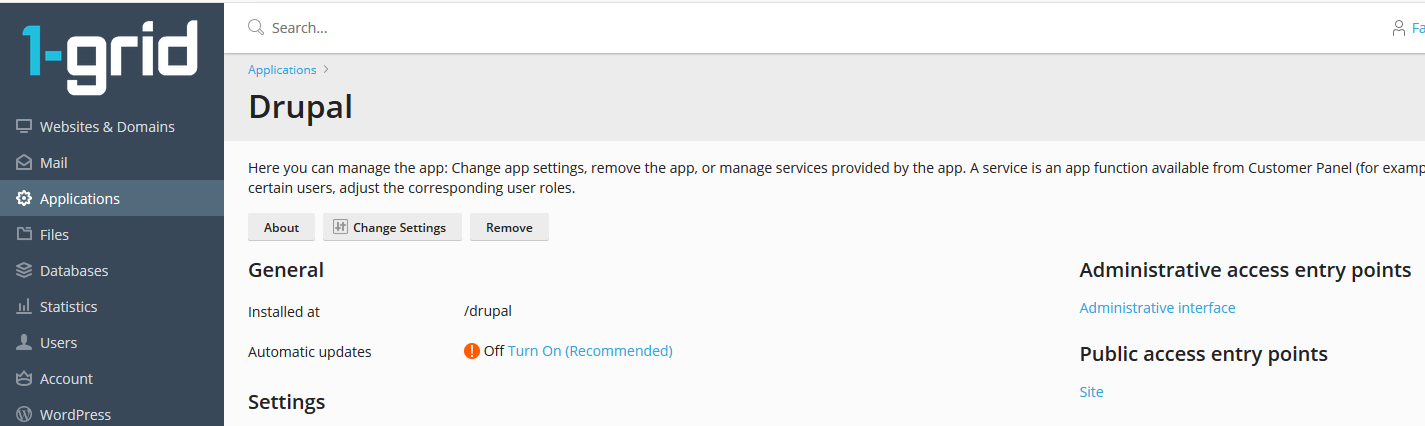Click the Applications gear icon in sidebar
This screenshot has width=1425, height=426.
click(x=24, y=199)
